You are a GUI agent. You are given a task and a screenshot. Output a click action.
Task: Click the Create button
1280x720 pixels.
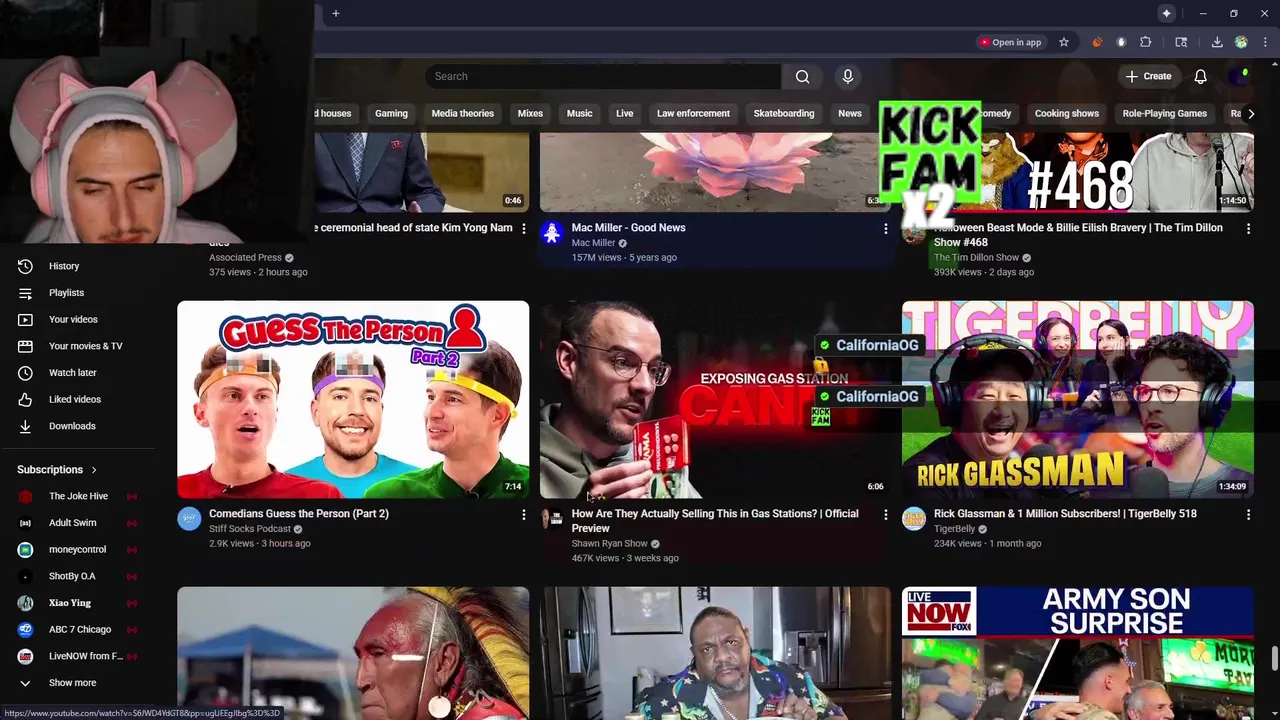pos(1148,76)
